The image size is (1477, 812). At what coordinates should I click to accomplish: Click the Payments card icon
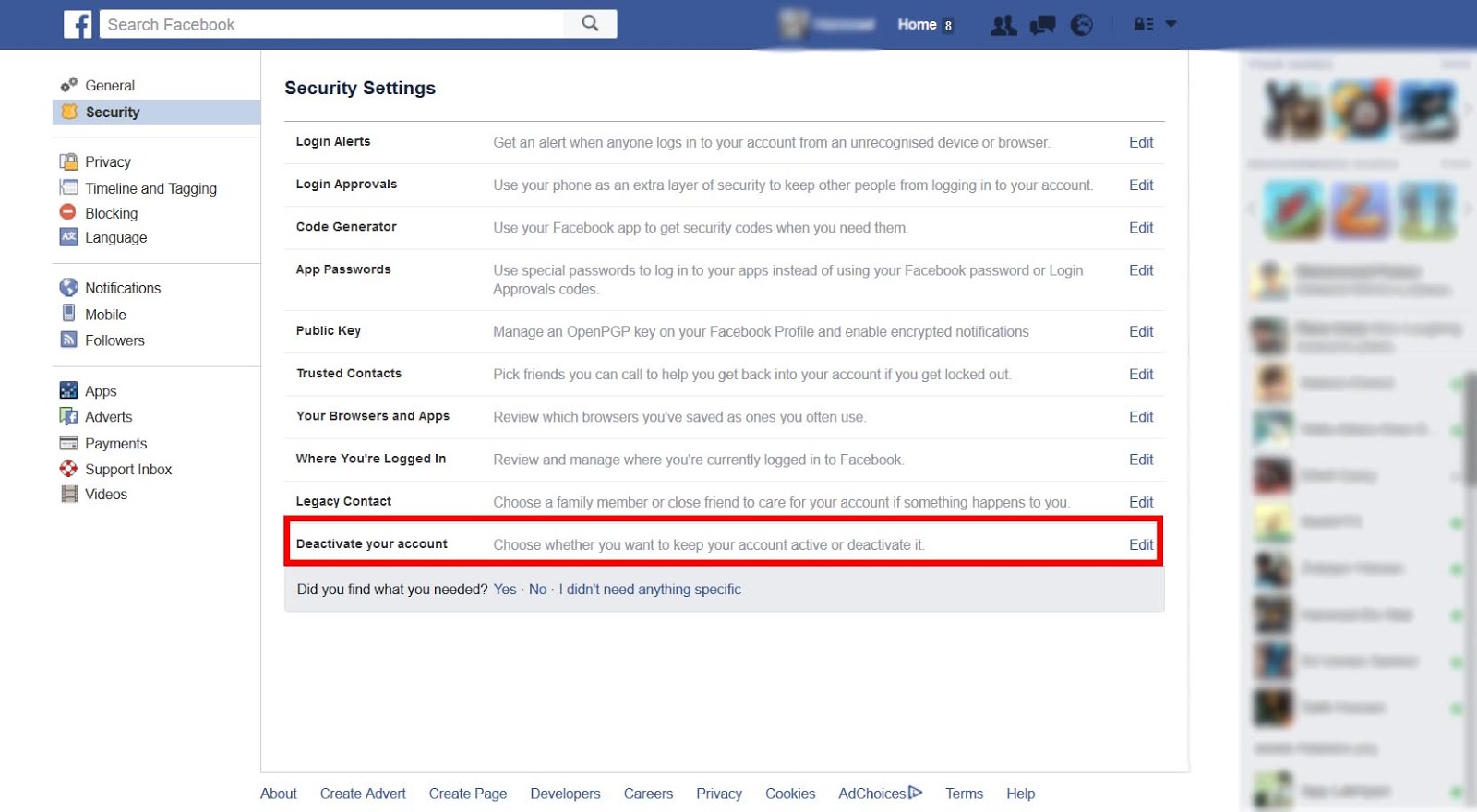[x=69, y=443]
